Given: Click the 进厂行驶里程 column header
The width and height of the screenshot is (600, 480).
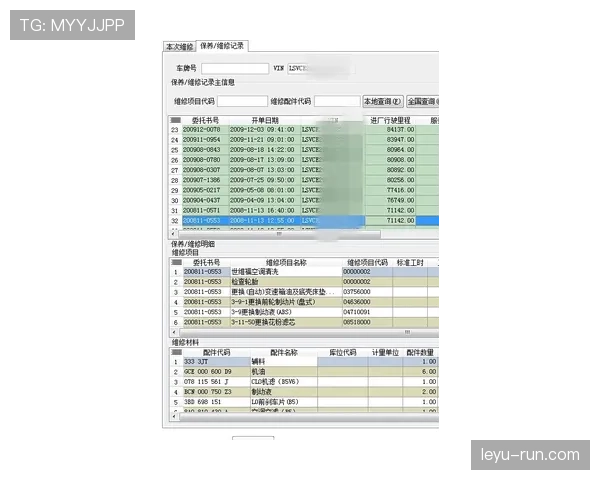Looking at the screenshot, I should [390, 121].
